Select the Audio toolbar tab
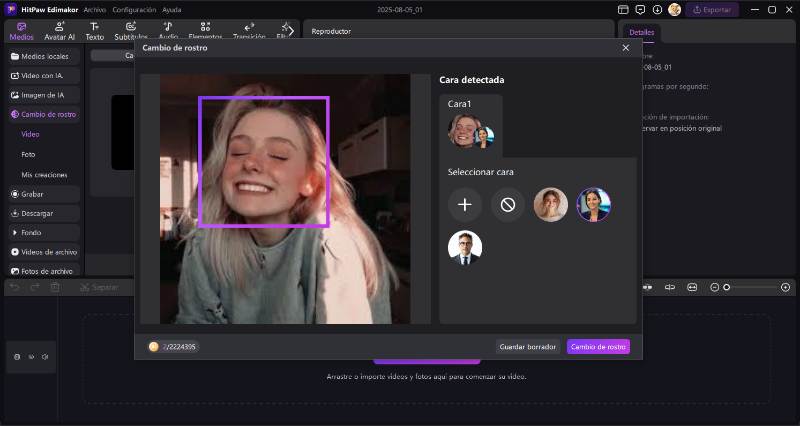800x426 pixels. 168,31
